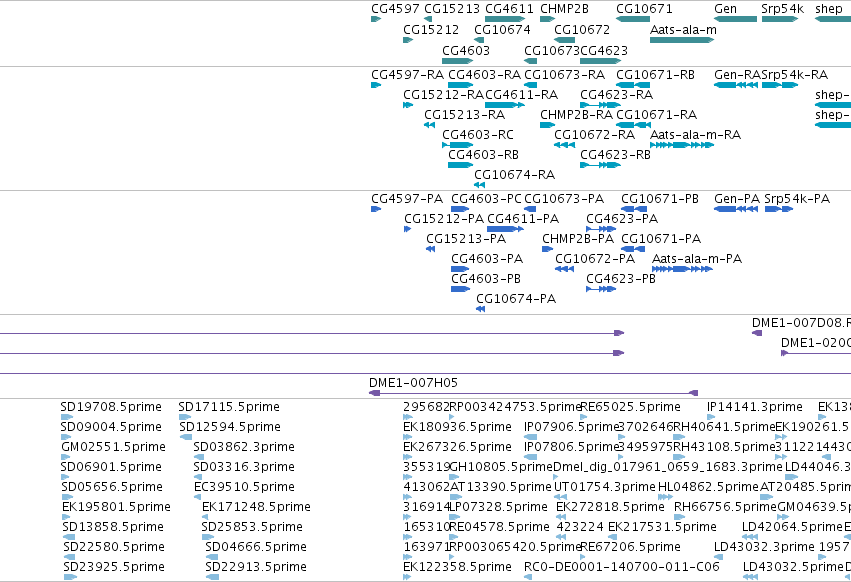This screenshot has width=851, height=582.
Task: Click EST EC39510.5prime
Action: point(244,487)
